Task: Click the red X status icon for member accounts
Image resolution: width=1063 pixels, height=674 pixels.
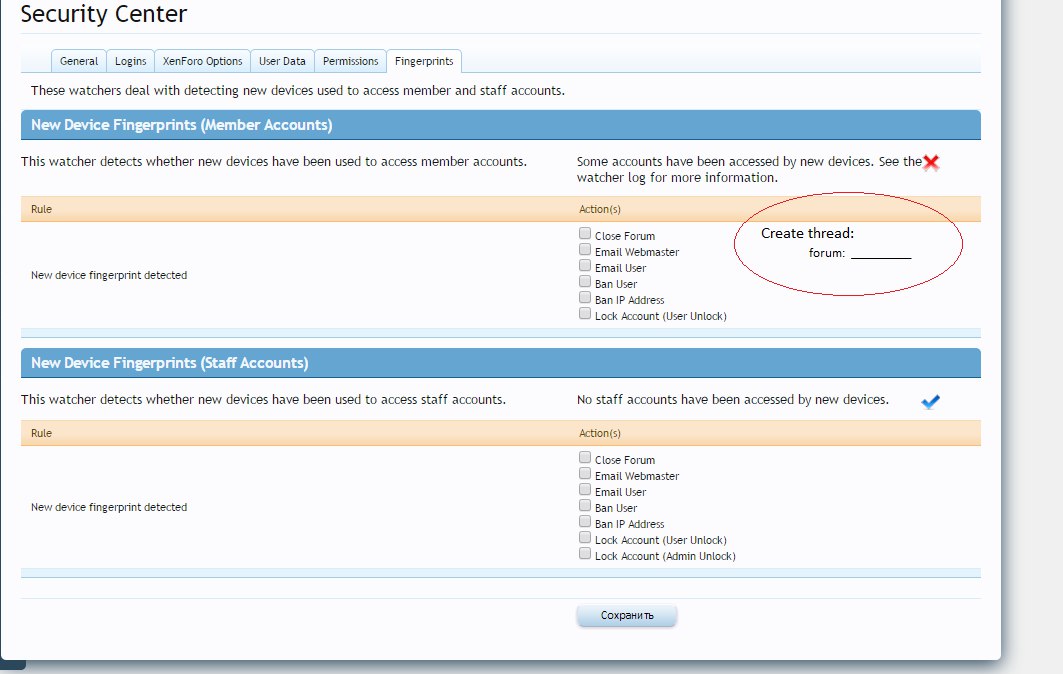Action: [x=931, y=163]
